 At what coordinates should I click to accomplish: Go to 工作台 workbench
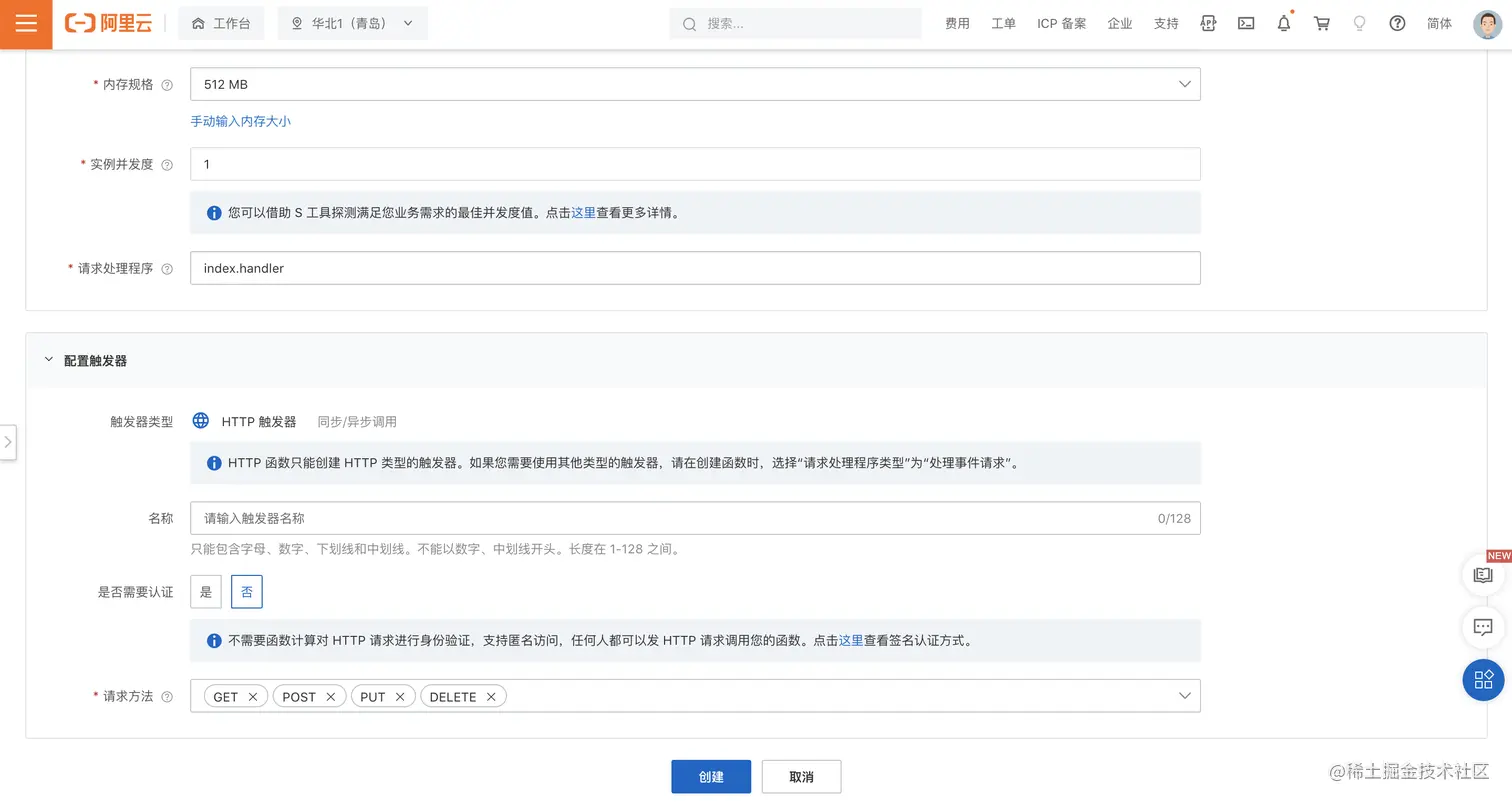pyautogui.click(x=221, y=24)
